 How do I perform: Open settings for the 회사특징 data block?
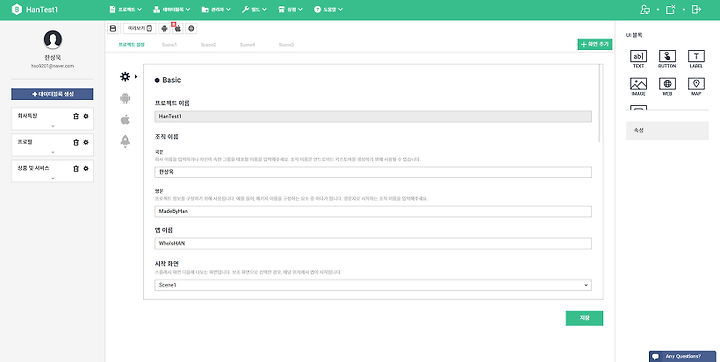(86, 116)
